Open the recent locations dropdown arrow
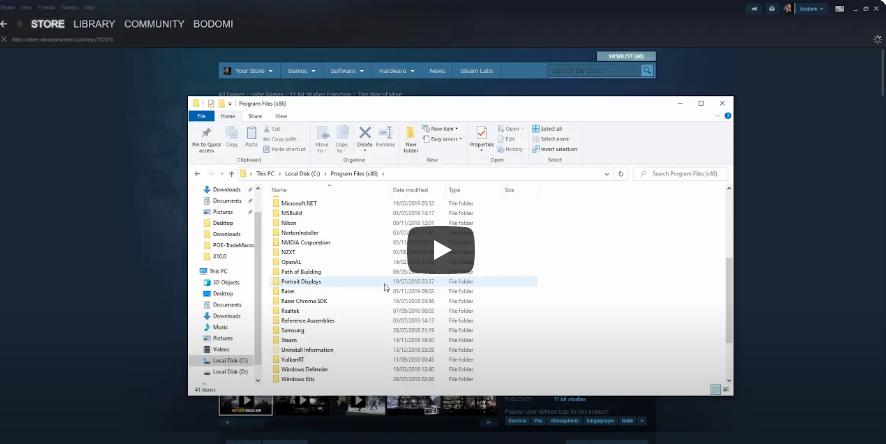 (222, 174)
